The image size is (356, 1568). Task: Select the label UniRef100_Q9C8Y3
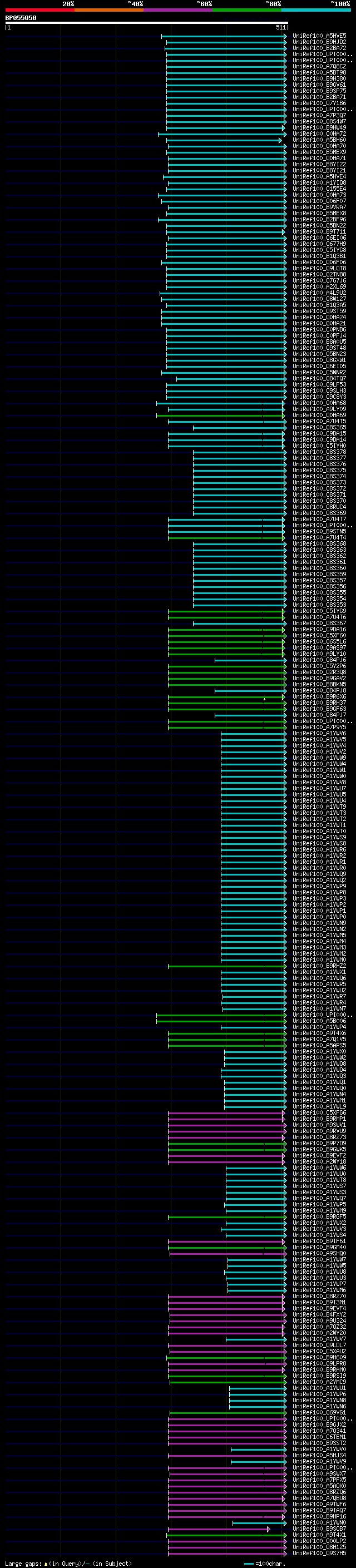click(319, 397)
